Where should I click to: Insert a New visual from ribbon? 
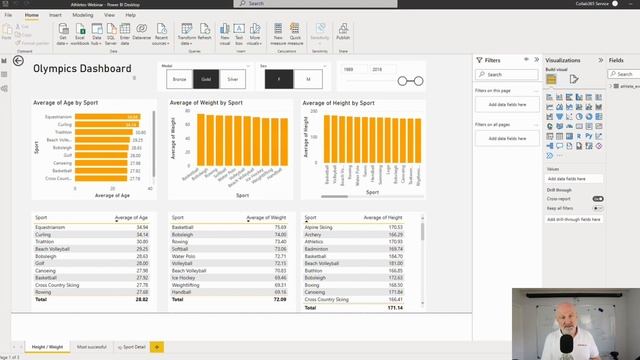(225, 34)
